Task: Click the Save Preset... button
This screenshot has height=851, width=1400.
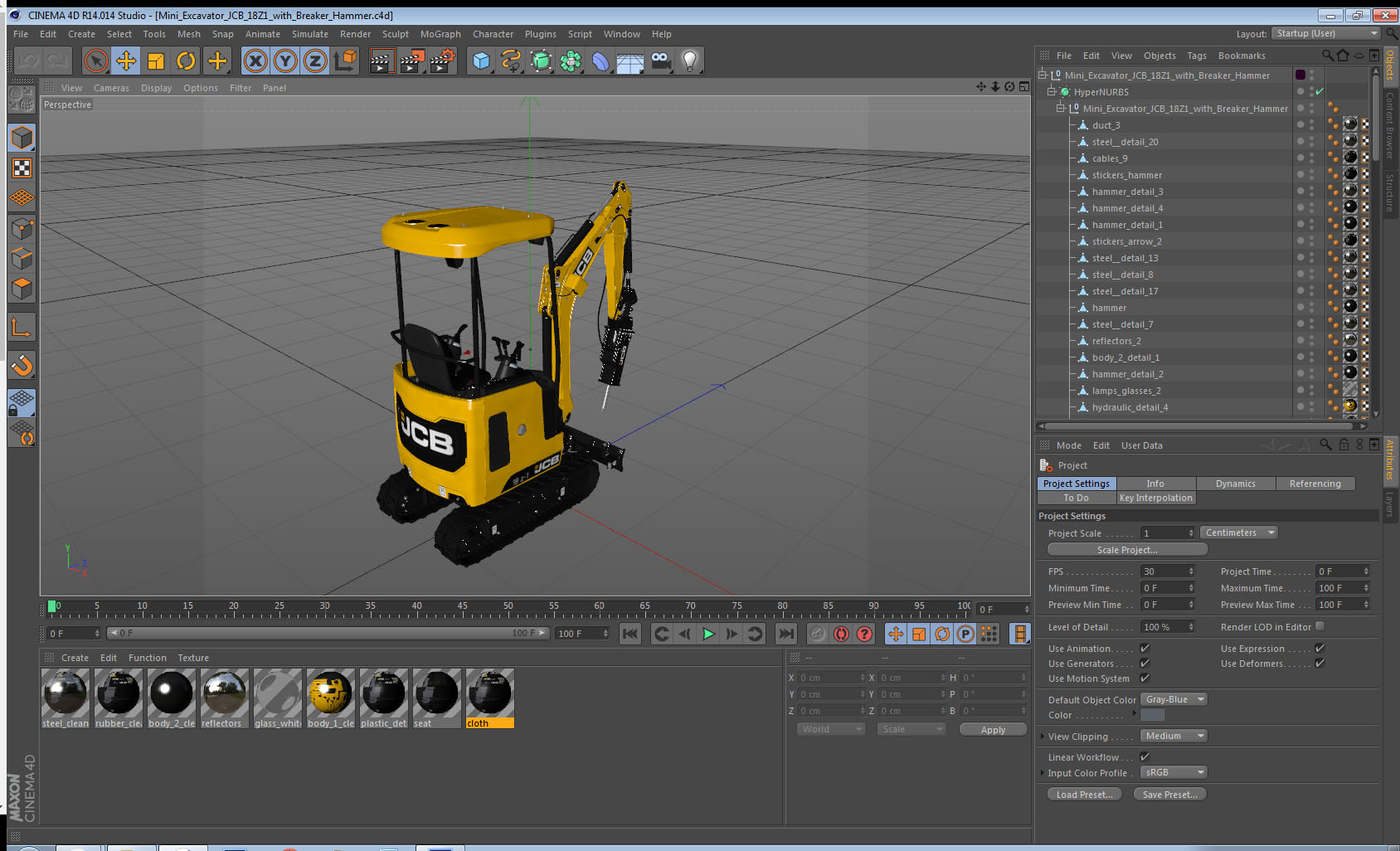Action: [1169, 795]
